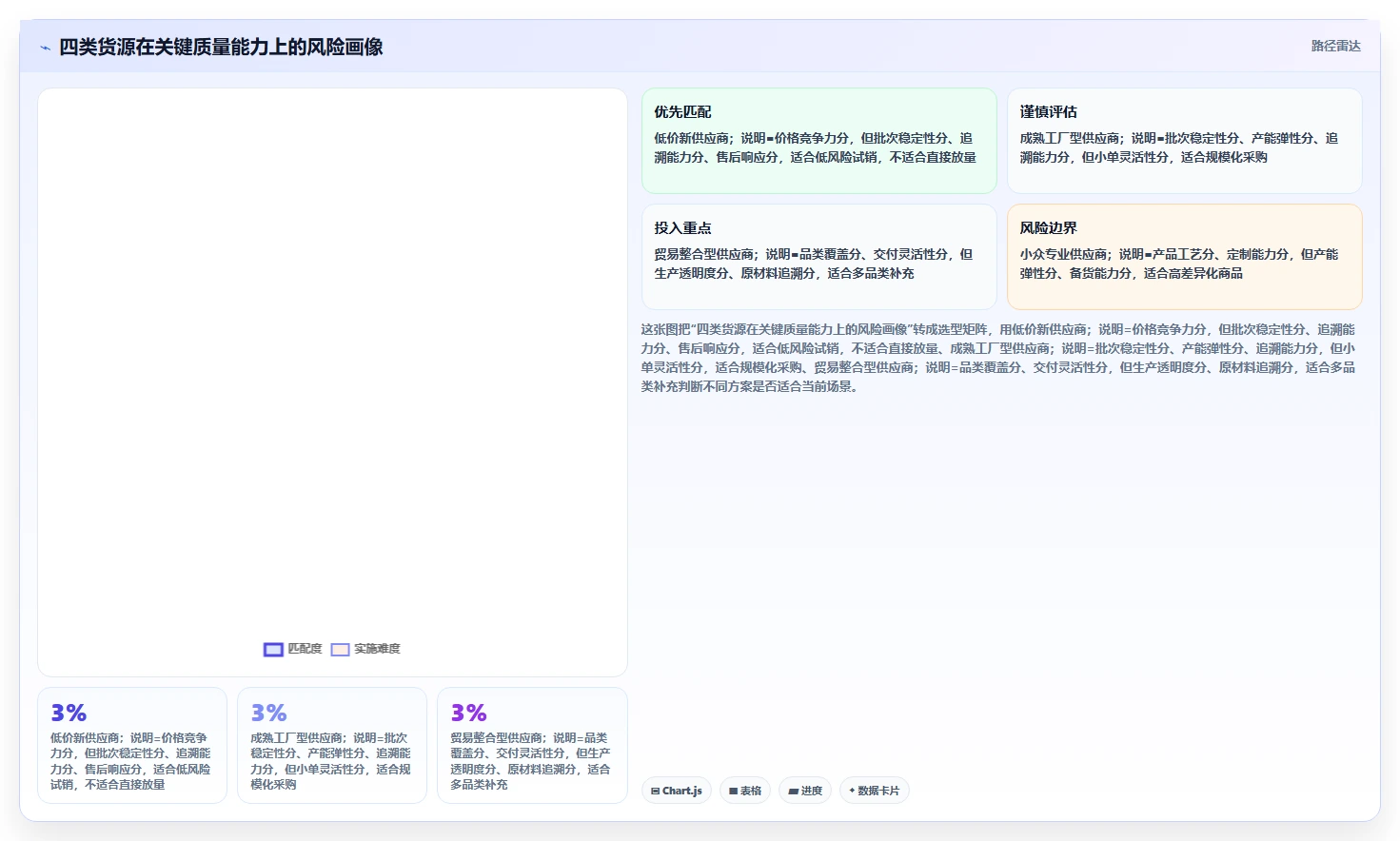1400x841 pixels.
Task: Select the 贸易整合型供应商 3% stat card
Action: click(532, 746)
